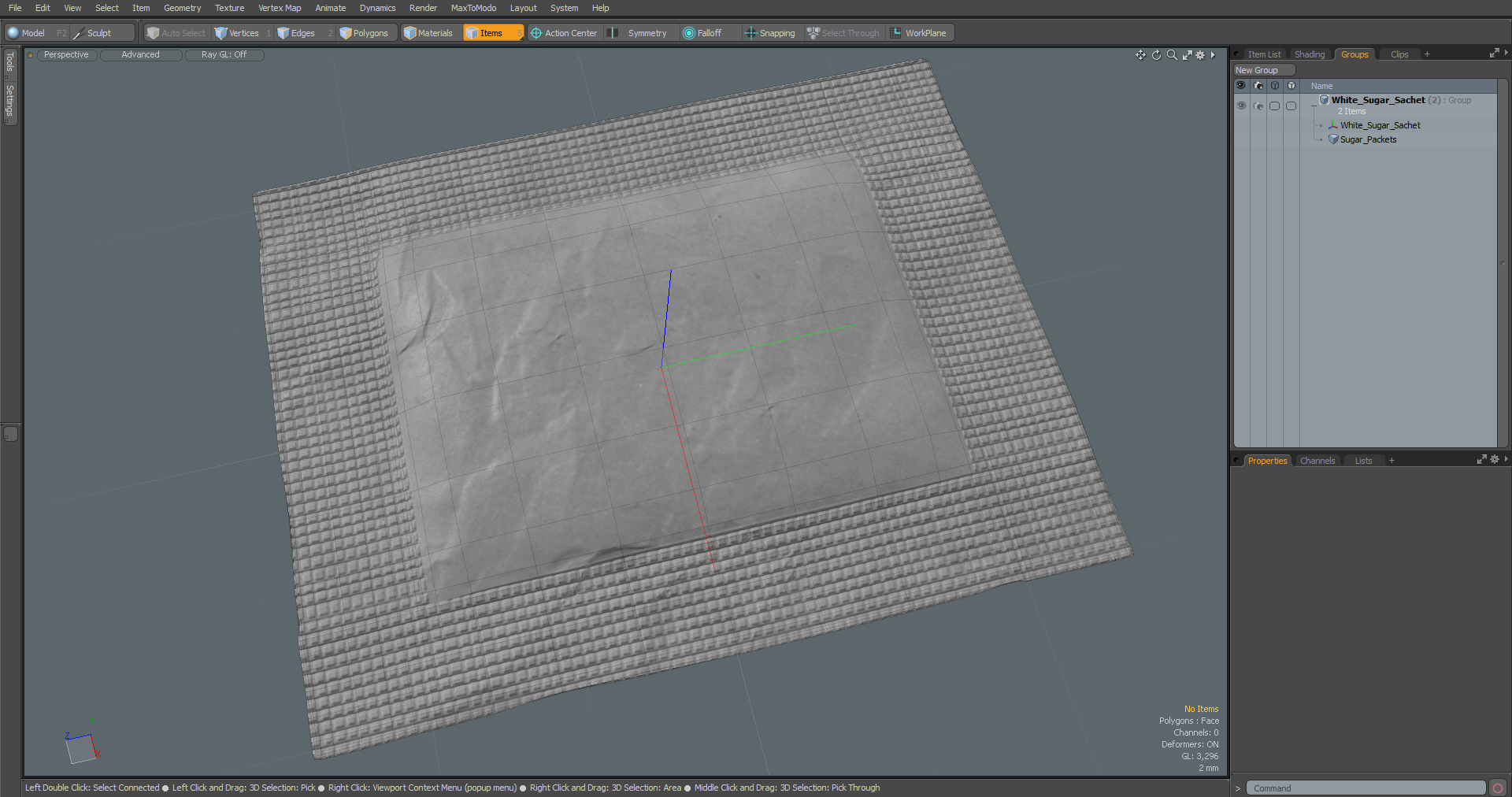Click the Command input field
The image size is (1512, 797).
click(1365, 788)
